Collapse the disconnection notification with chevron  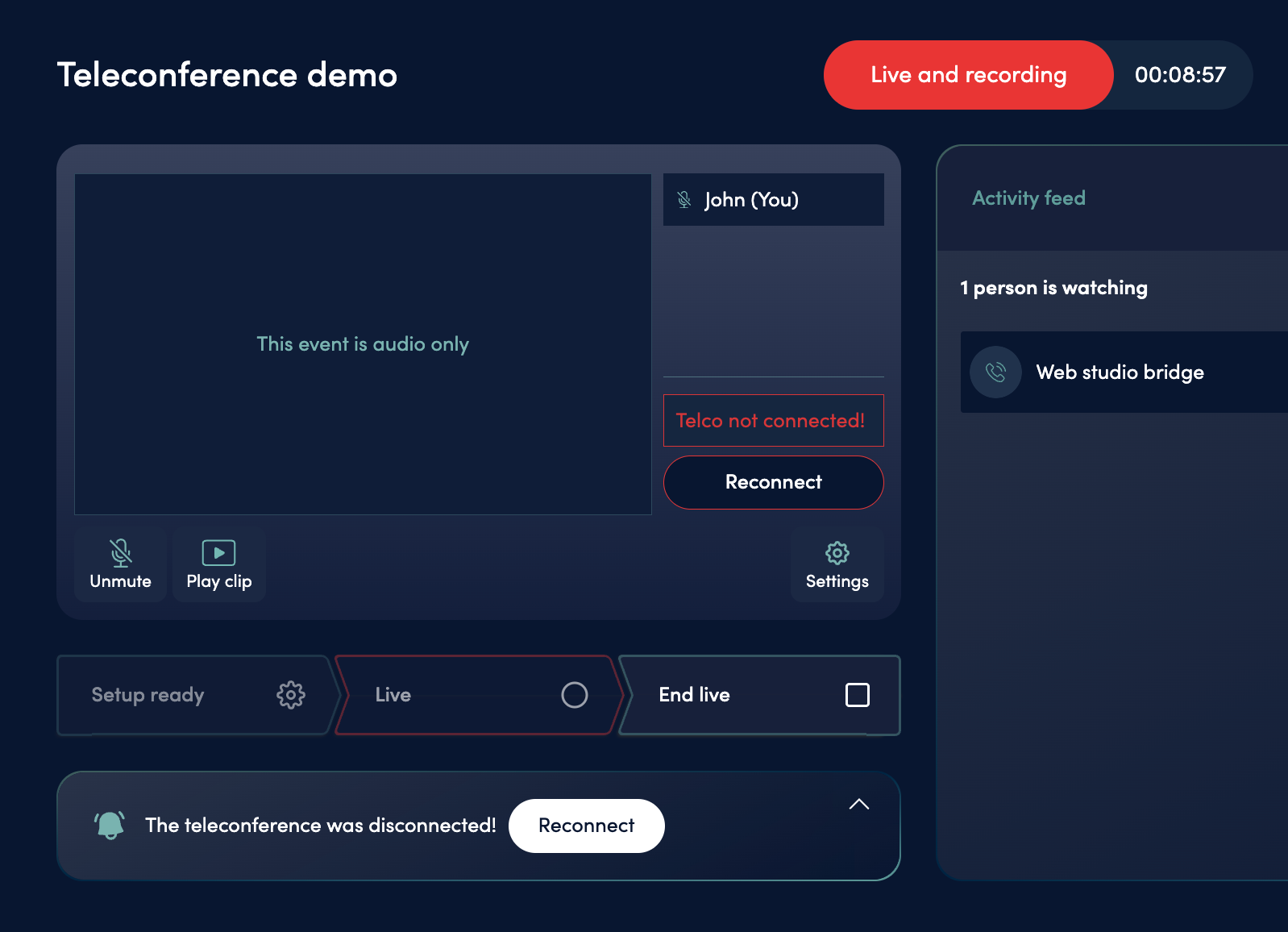coord(858,805)
